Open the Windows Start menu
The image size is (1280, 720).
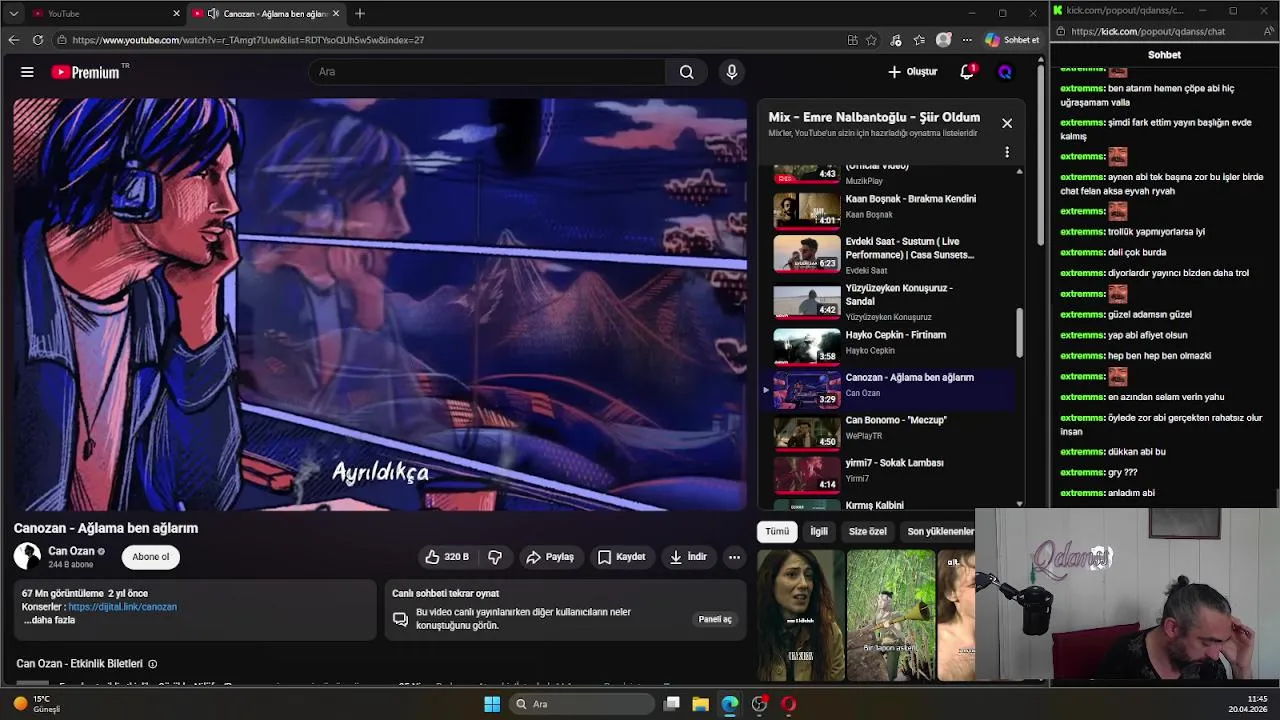[492, 704]
